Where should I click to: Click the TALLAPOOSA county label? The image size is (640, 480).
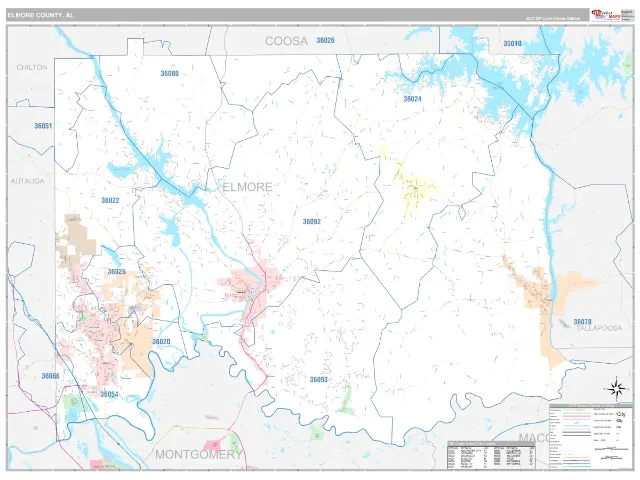click(599, 328)
